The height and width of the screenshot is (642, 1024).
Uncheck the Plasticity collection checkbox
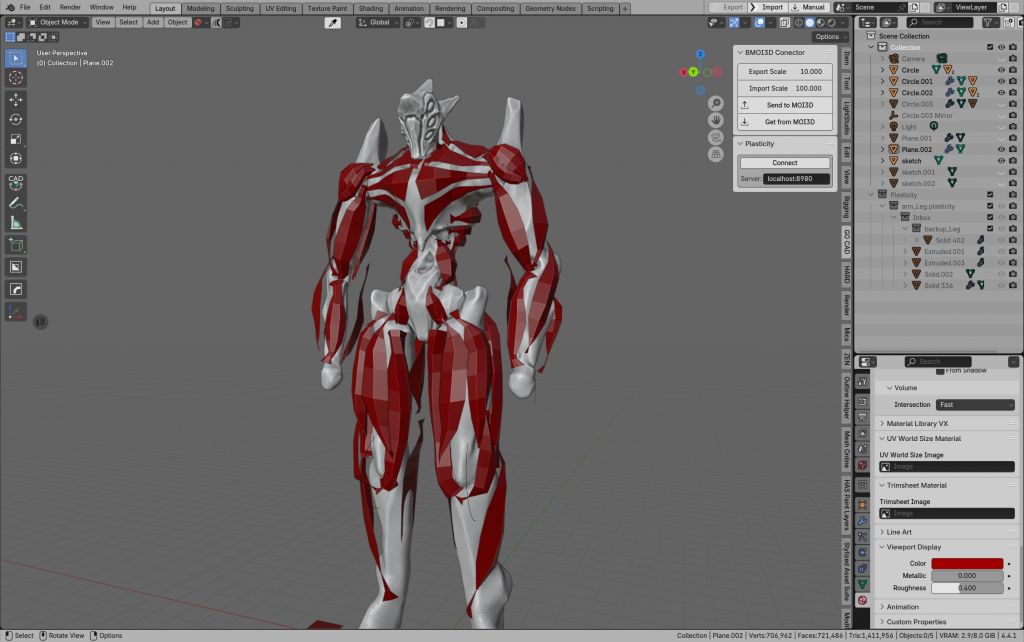click(990, 195)
